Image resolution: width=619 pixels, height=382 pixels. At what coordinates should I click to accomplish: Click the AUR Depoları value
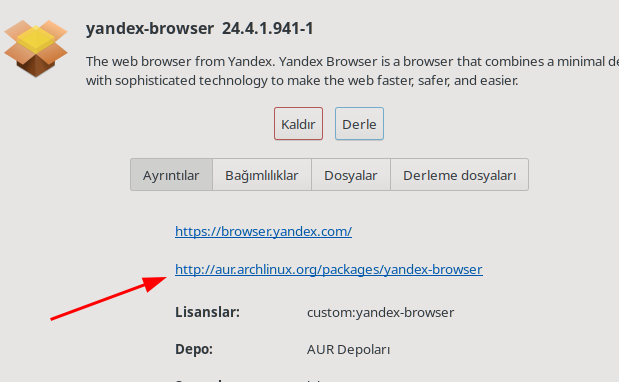[349, 350]
